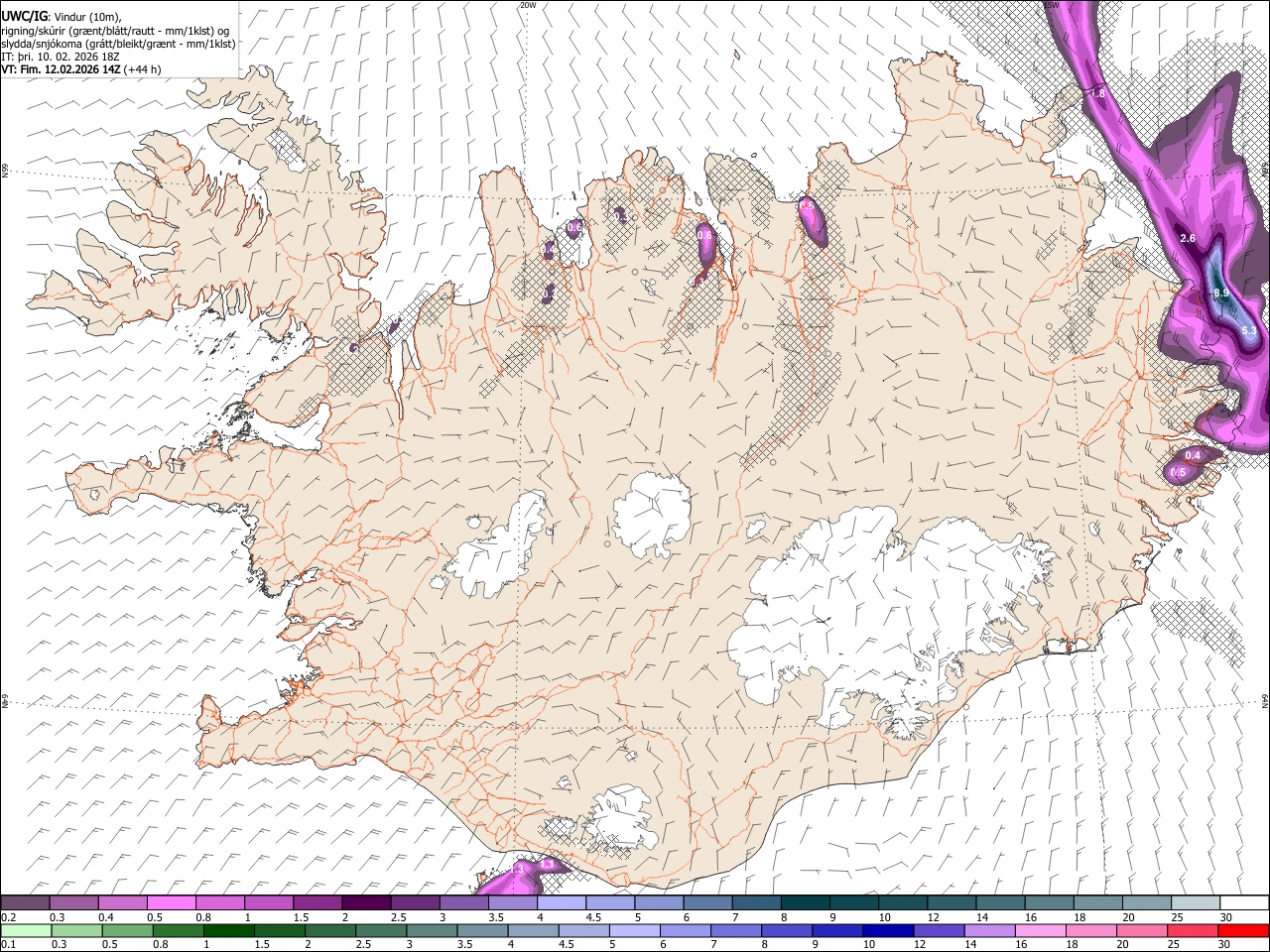Viewport: 1270px width, 952px height.
Task: Click the "UWC/IG: Vindur (10m)" title text
Action: click(62, 17)
